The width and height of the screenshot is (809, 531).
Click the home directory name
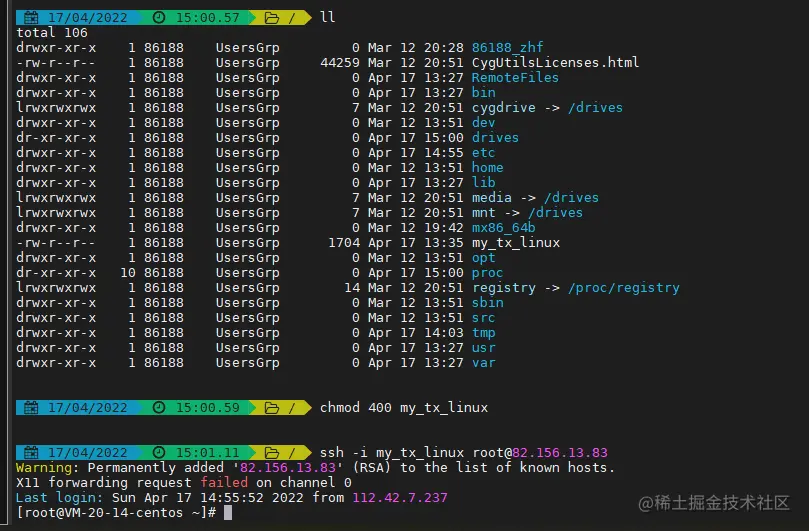point(488,167)
